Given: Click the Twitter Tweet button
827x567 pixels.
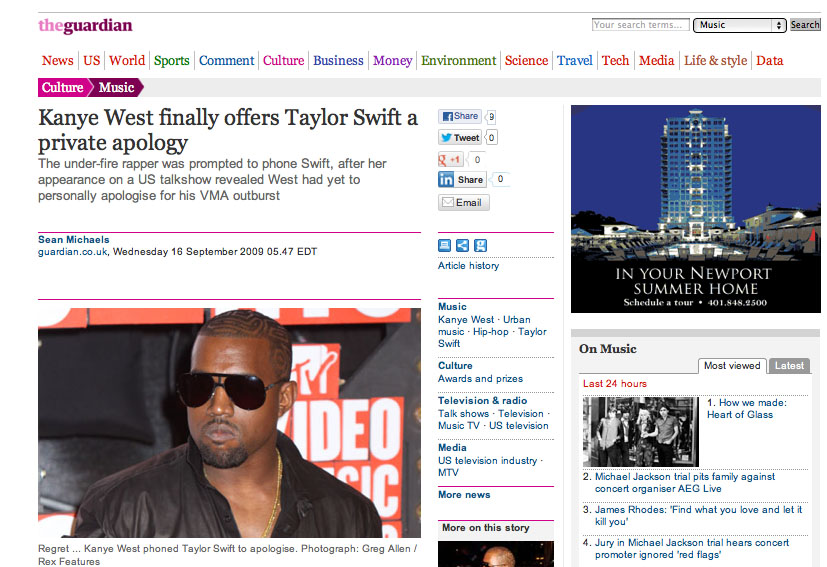Looking at the screenshot, I should [459, 138].
